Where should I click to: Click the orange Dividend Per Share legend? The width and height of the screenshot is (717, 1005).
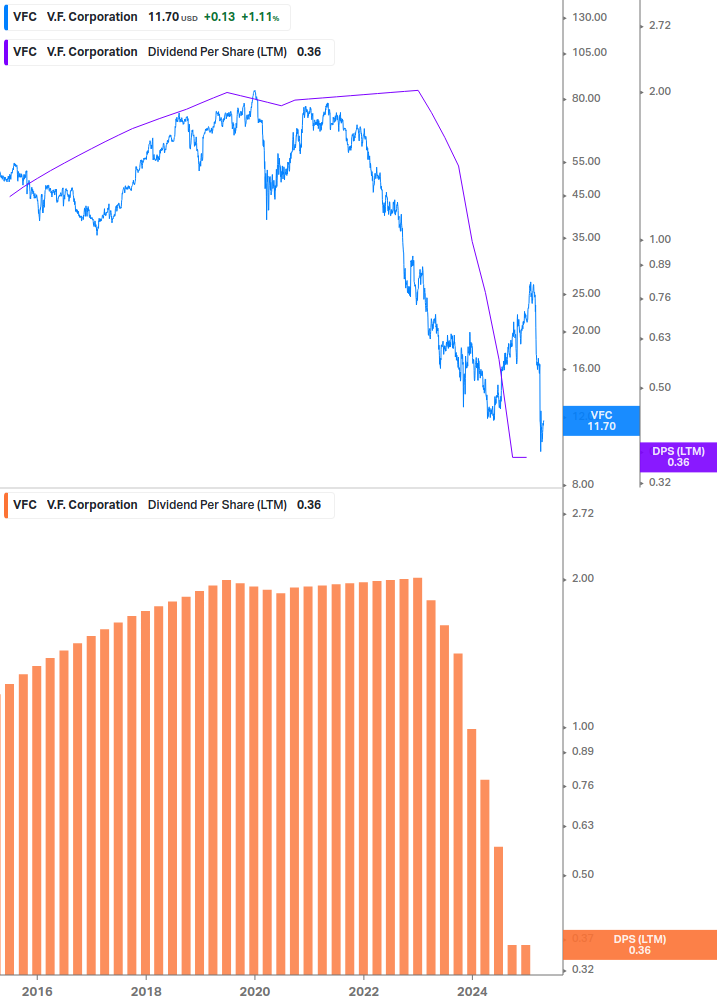(169, 505)
